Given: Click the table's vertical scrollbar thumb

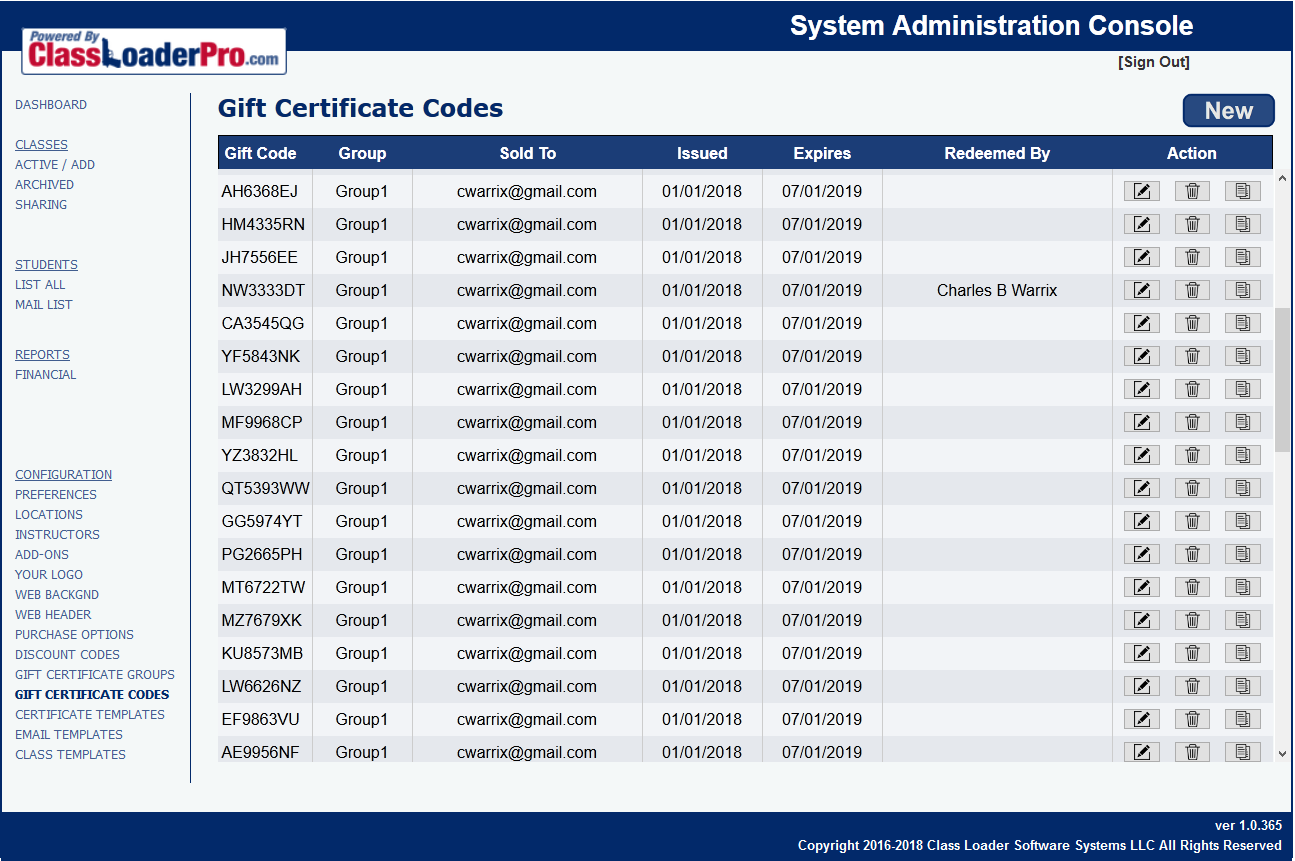Looking at the screenshot, I should tap(1282, 380).
